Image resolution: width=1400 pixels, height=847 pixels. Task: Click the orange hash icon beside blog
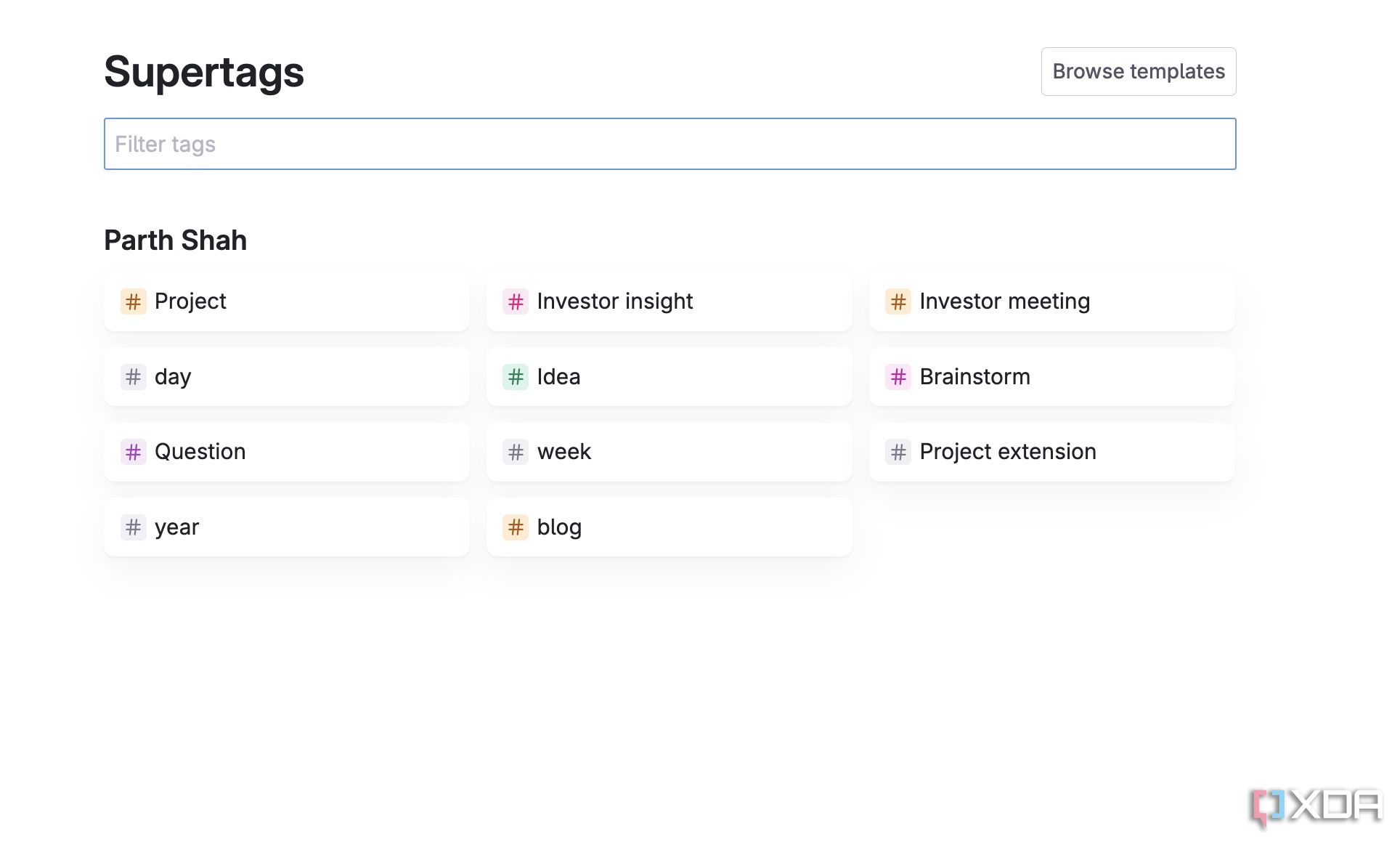click(516, 527)
